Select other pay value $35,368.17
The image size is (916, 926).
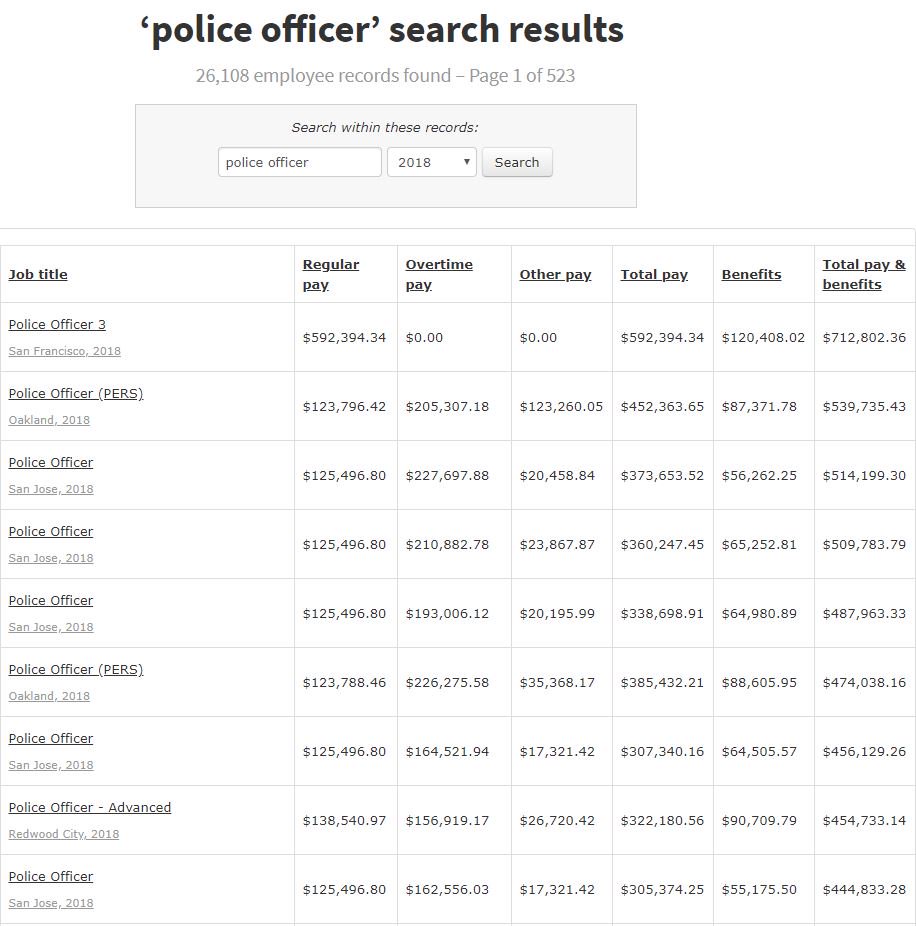point(557,682)
